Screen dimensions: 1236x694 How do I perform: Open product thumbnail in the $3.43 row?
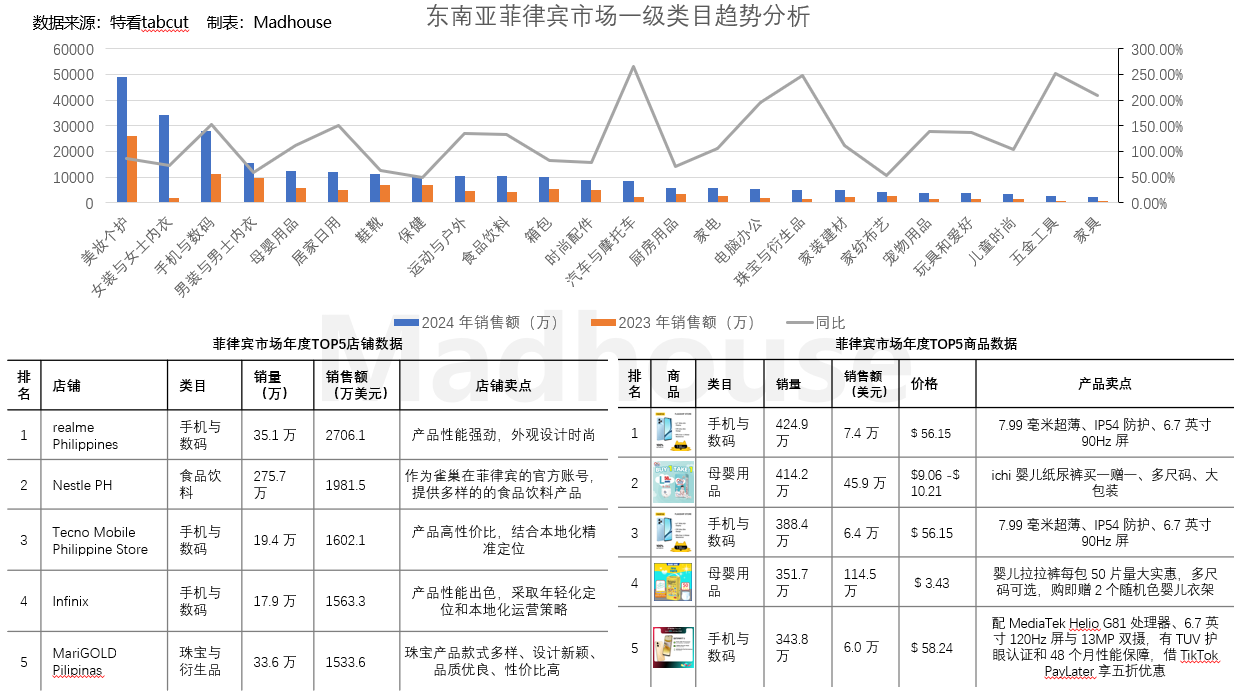674,582
